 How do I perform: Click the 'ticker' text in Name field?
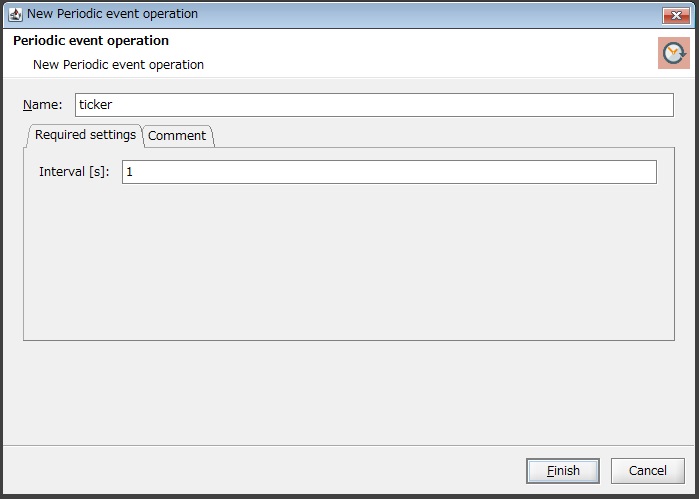click(96, 105)
